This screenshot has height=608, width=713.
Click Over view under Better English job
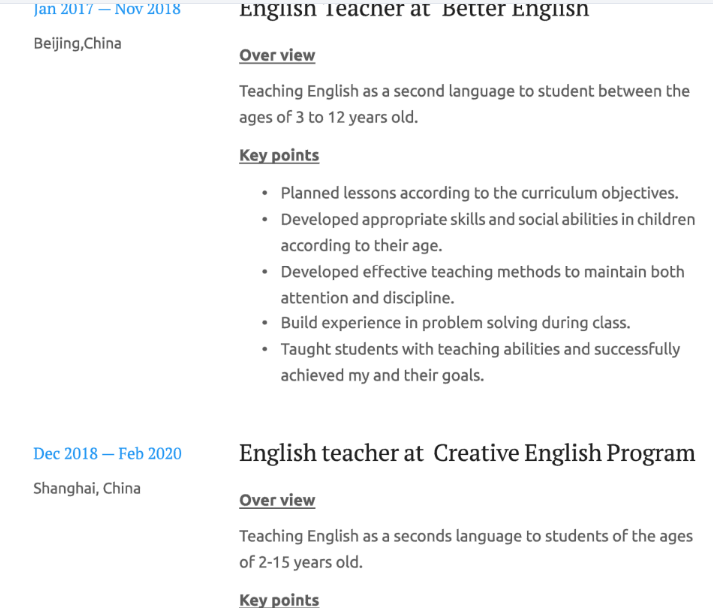pyautogui.click(x=277, y=56)
